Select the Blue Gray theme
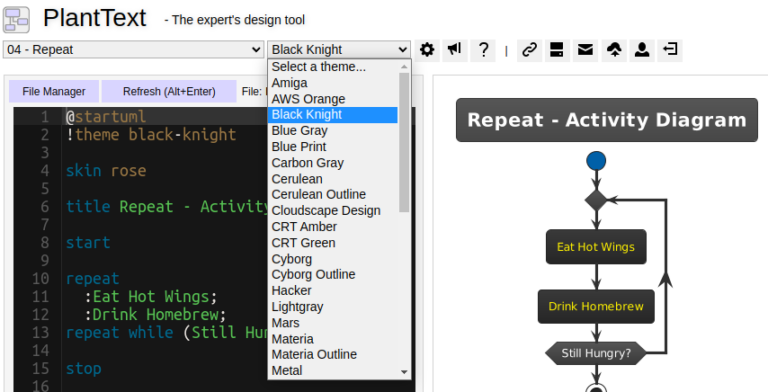 (x=333, y=131)
